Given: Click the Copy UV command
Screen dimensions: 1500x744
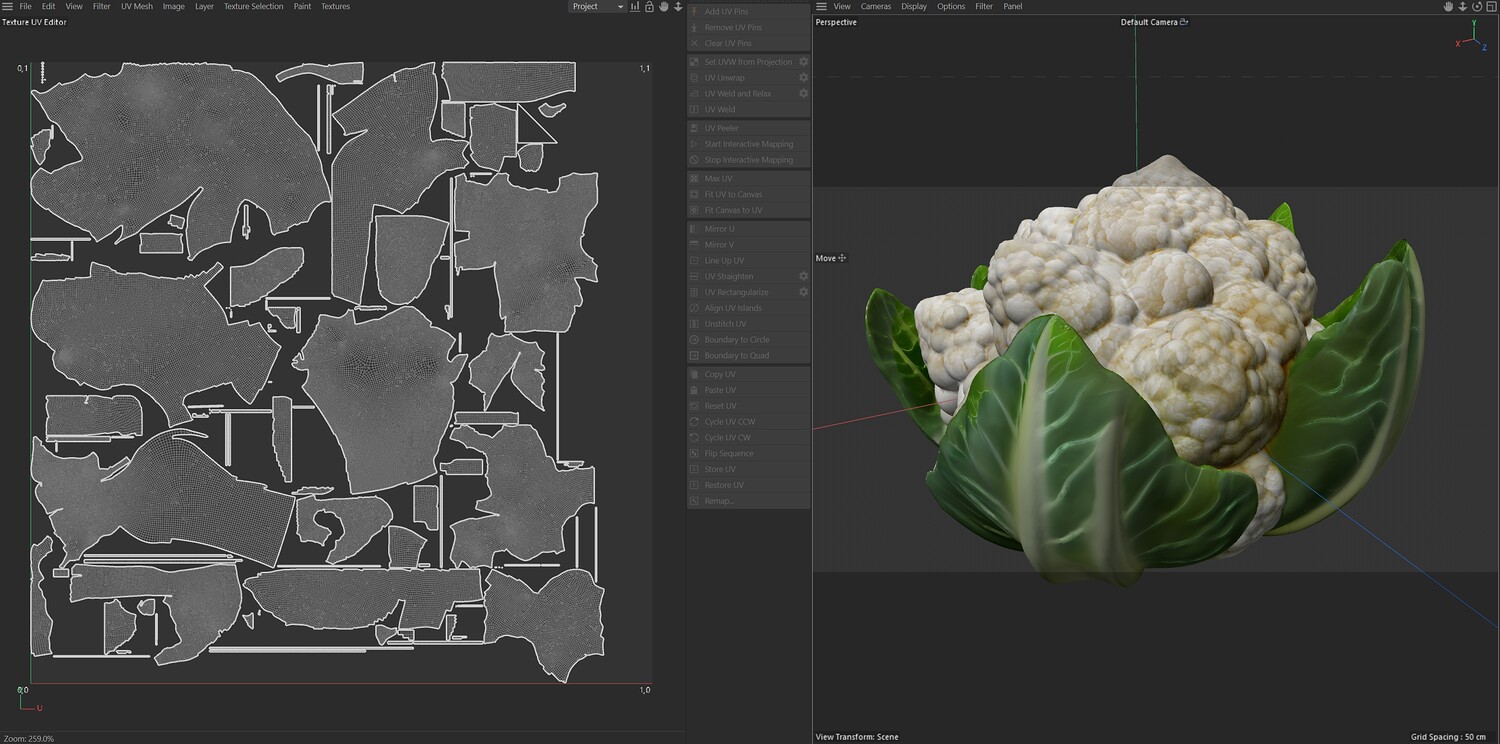Looking at the screenshot, I should click(748, 375).
